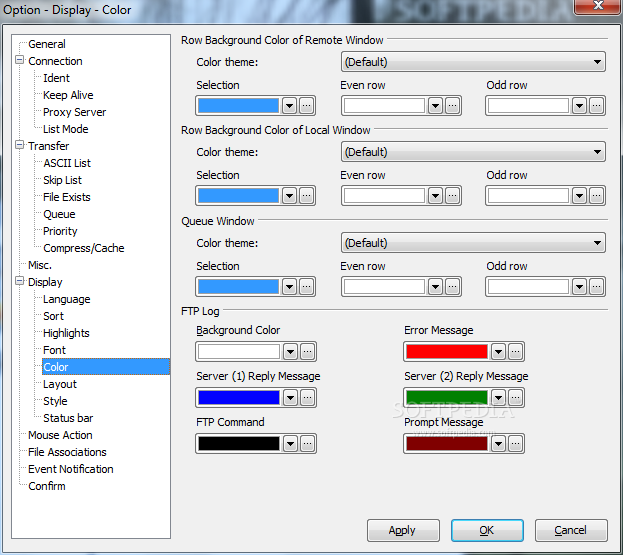
Task: Open the Keep Alive settings page
Action: [x=68, y=95]
